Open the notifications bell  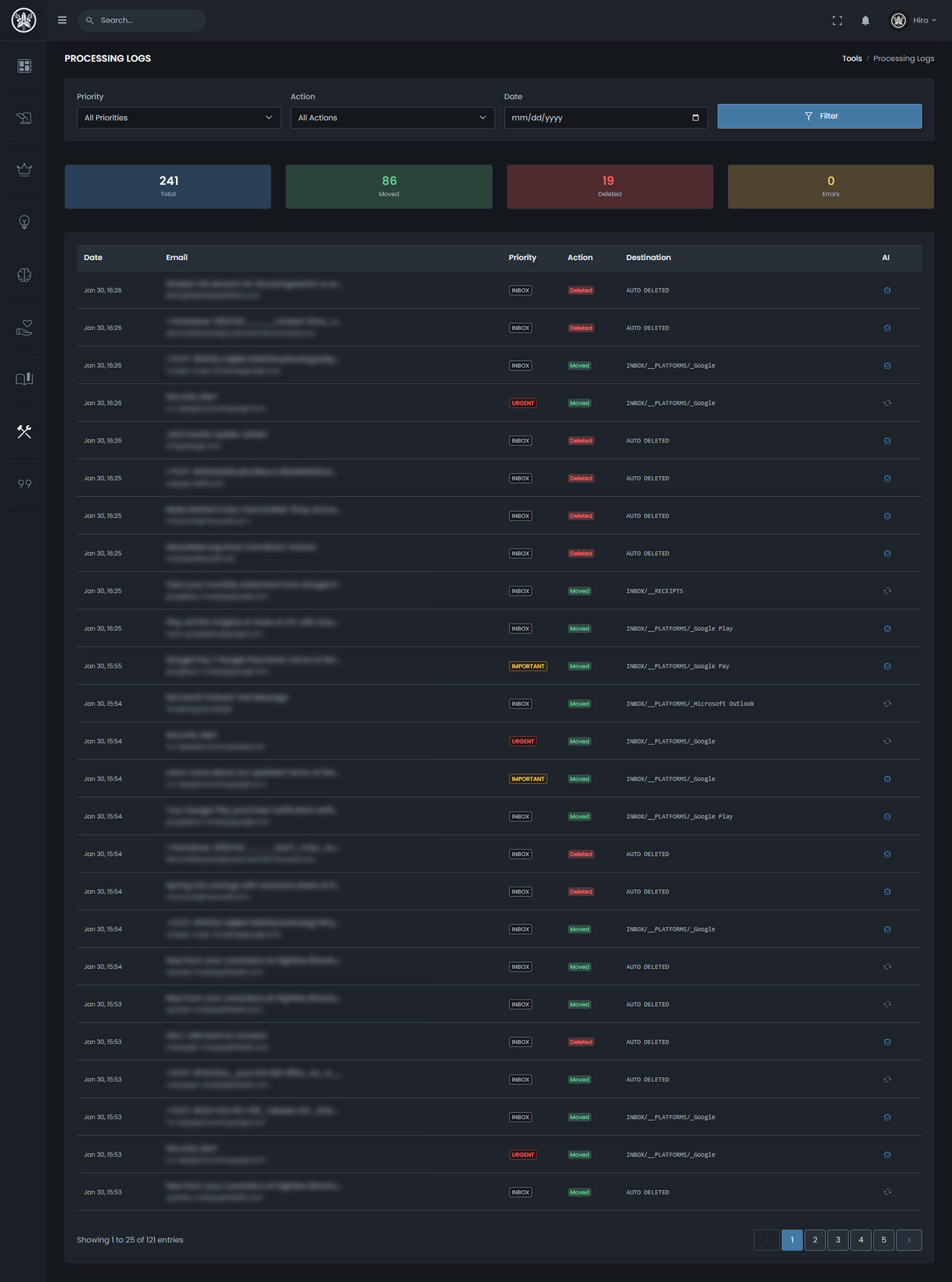(865, 20)
